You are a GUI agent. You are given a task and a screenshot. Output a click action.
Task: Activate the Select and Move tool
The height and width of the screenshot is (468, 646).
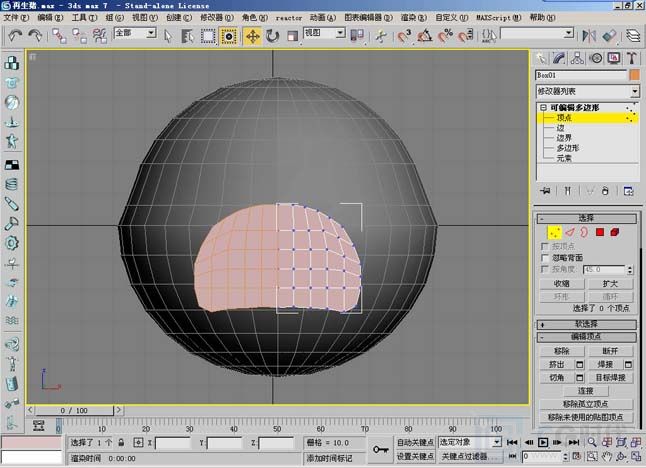[x=252, y=36]
